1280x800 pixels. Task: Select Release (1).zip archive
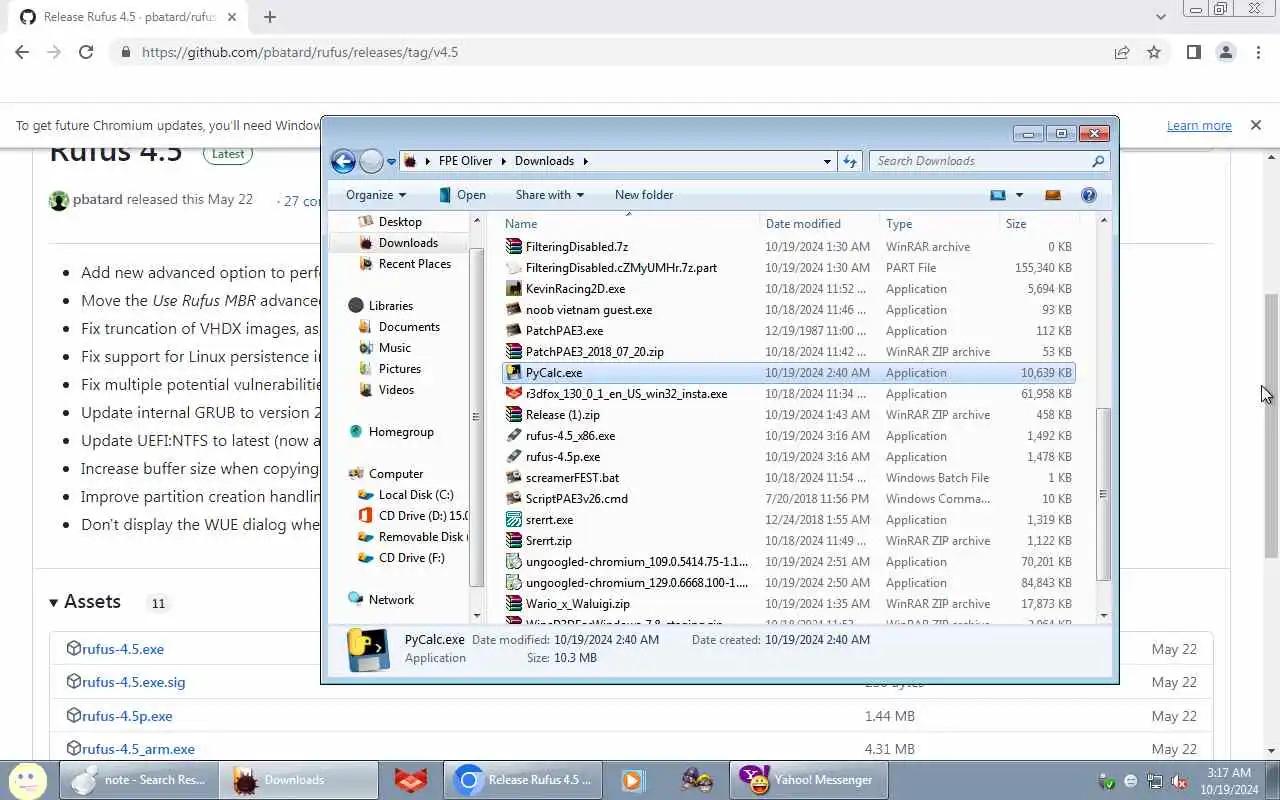pos(562,415)
